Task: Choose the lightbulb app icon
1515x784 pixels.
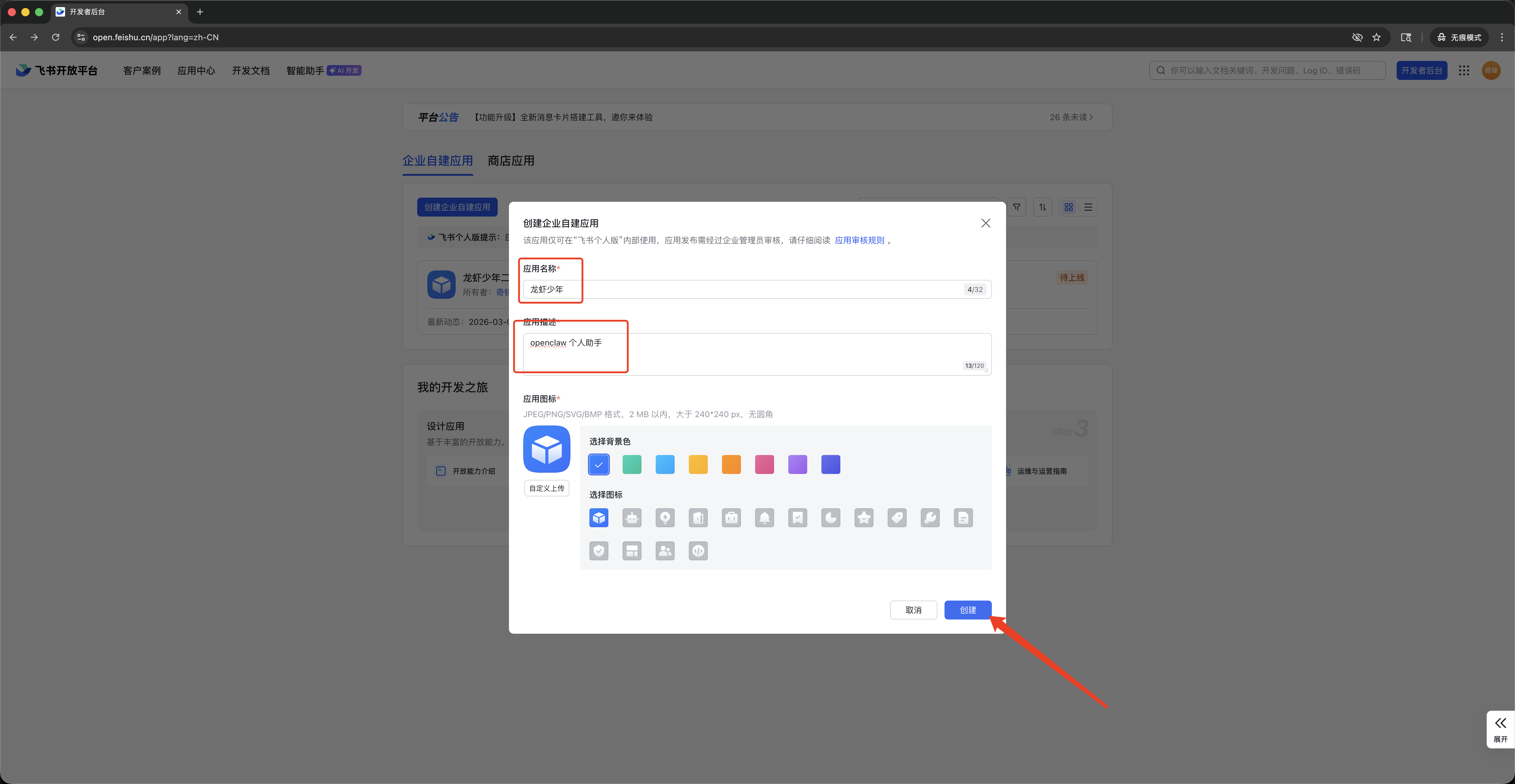Action: coord(665,517)
